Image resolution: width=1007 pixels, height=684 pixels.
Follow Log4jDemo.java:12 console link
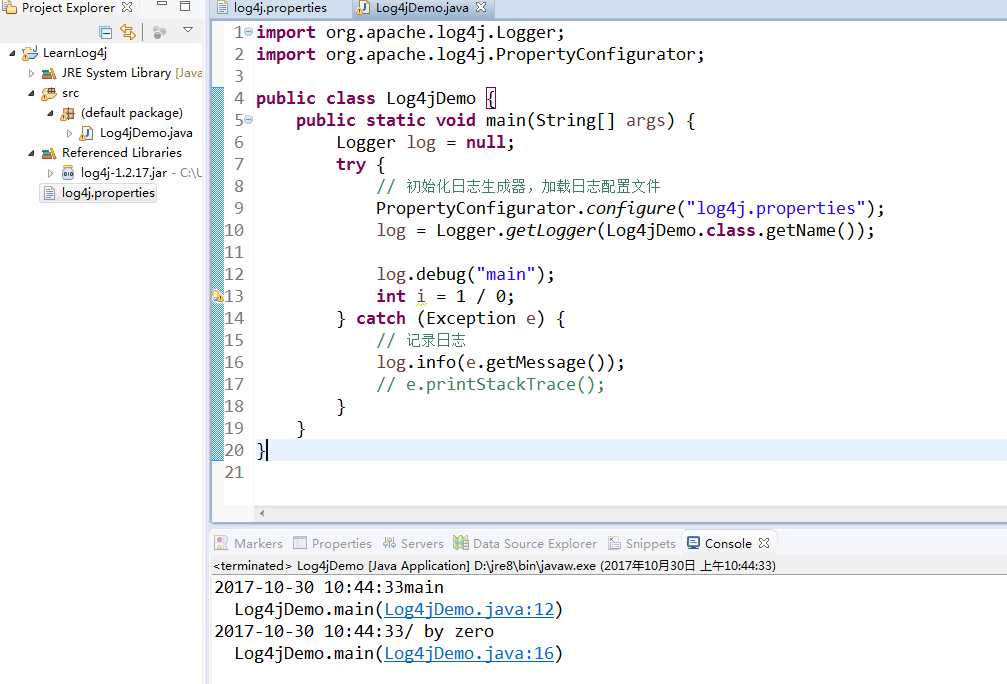(469, 609)
